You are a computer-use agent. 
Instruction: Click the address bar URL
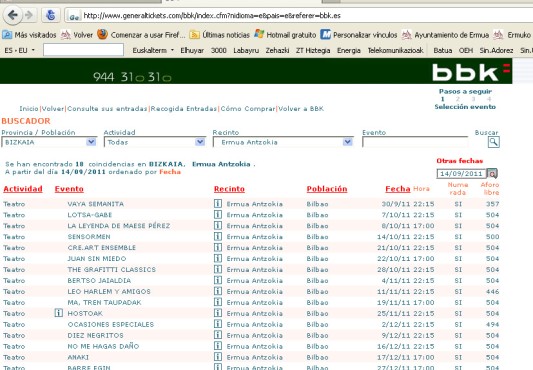coord(212,16)
